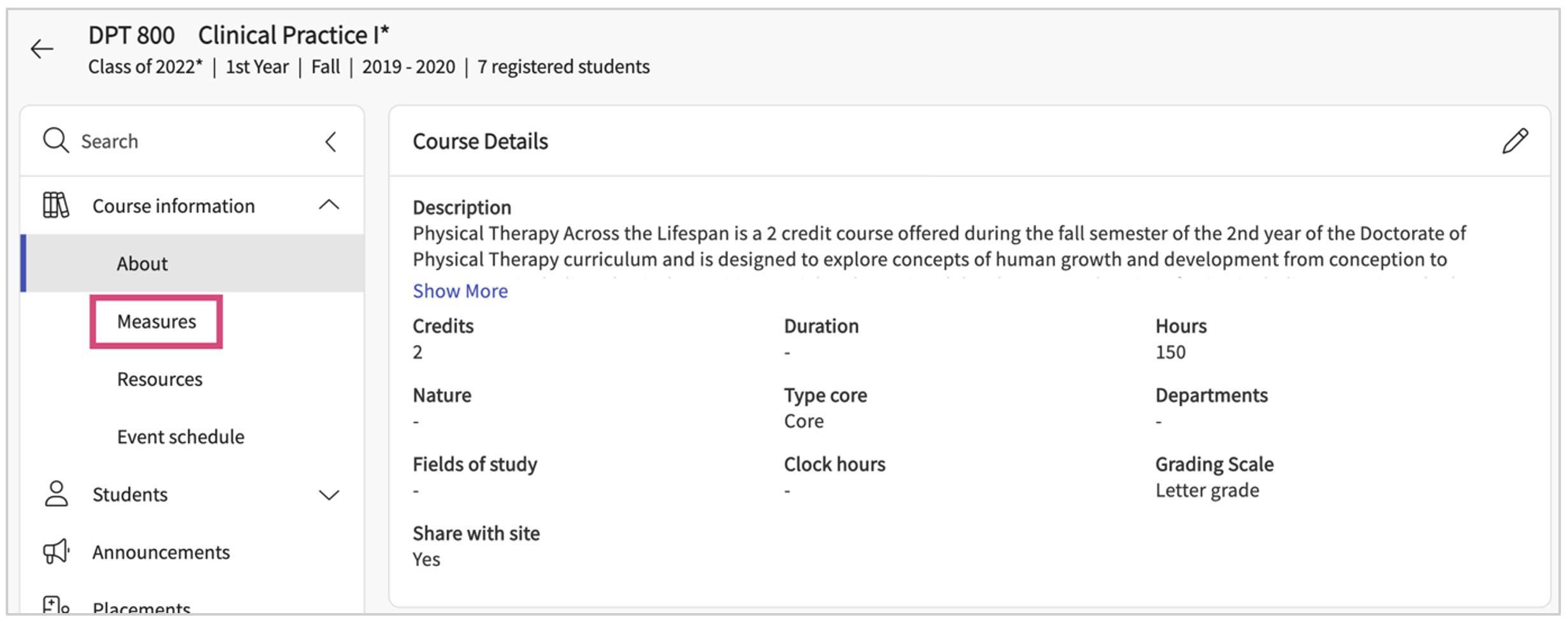Screen dimensions: 1568x622
Task: Expand the Students section chevron
Action: click(329, 495)
